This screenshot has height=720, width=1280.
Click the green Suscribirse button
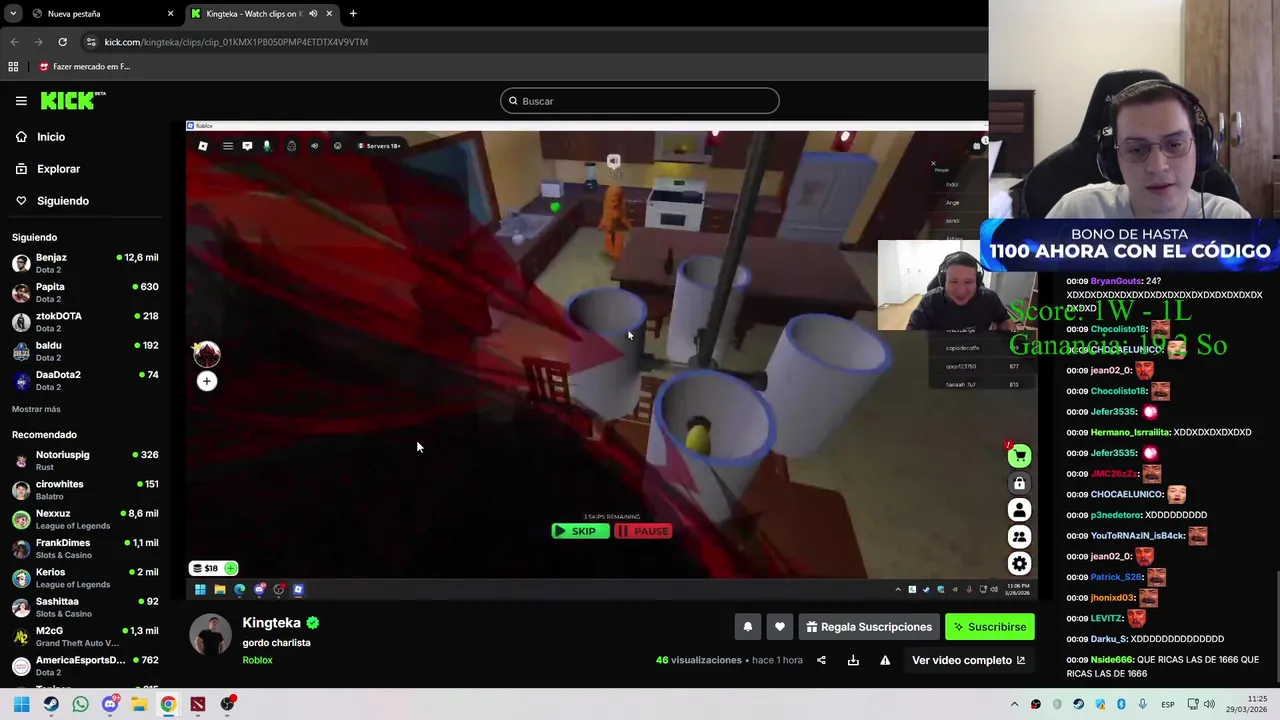(x=990, y=627)
